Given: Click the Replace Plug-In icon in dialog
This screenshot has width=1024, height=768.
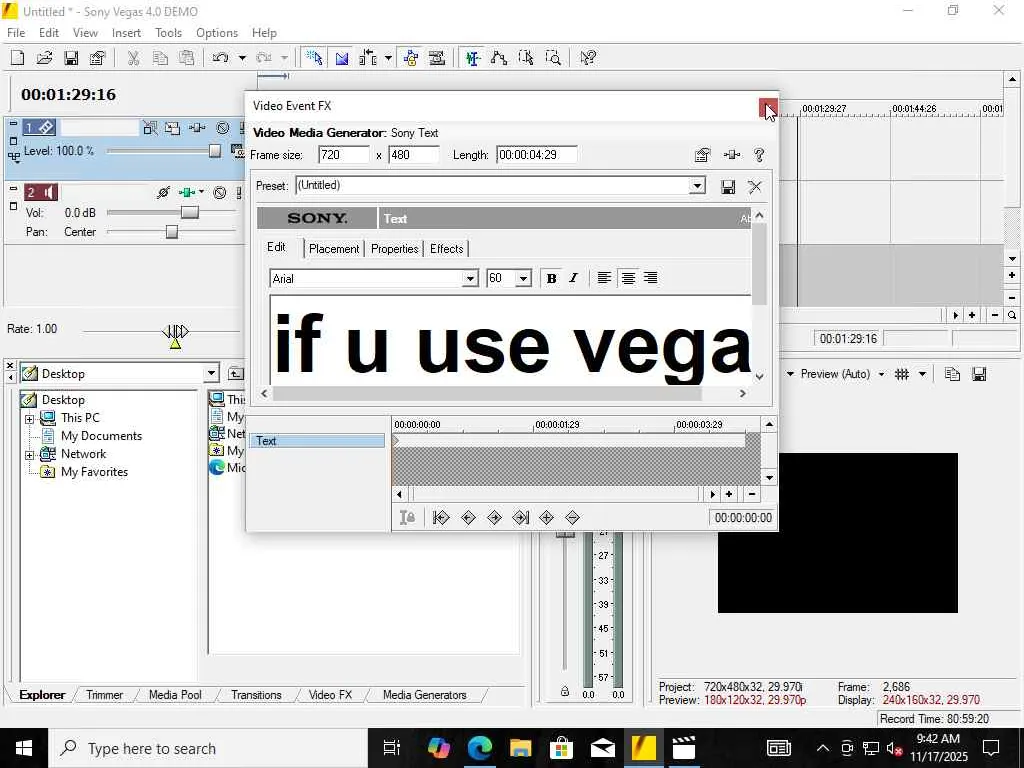Looking at the screenshot, I should coord(732,155).
